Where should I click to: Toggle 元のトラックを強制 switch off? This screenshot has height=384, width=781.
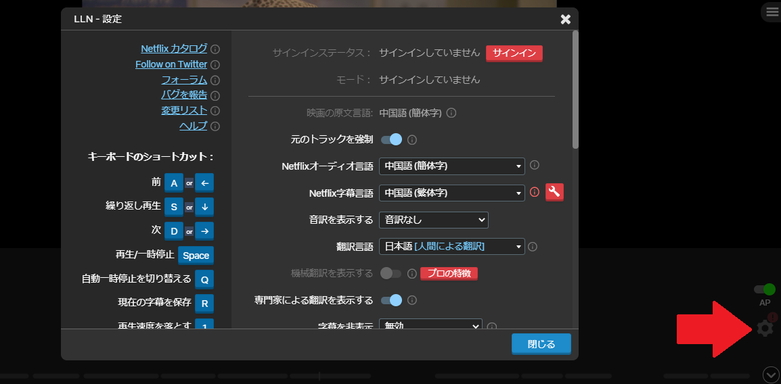391,139
